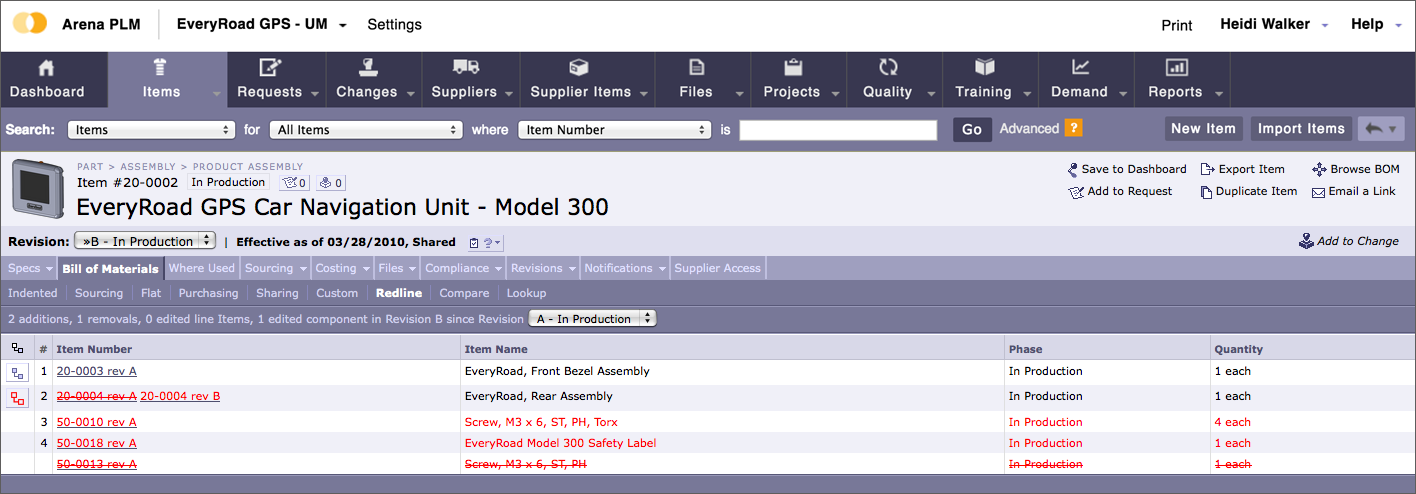Open the Projects clipboard icon
The image size is (1416, 494).
(x=792, y=68)
